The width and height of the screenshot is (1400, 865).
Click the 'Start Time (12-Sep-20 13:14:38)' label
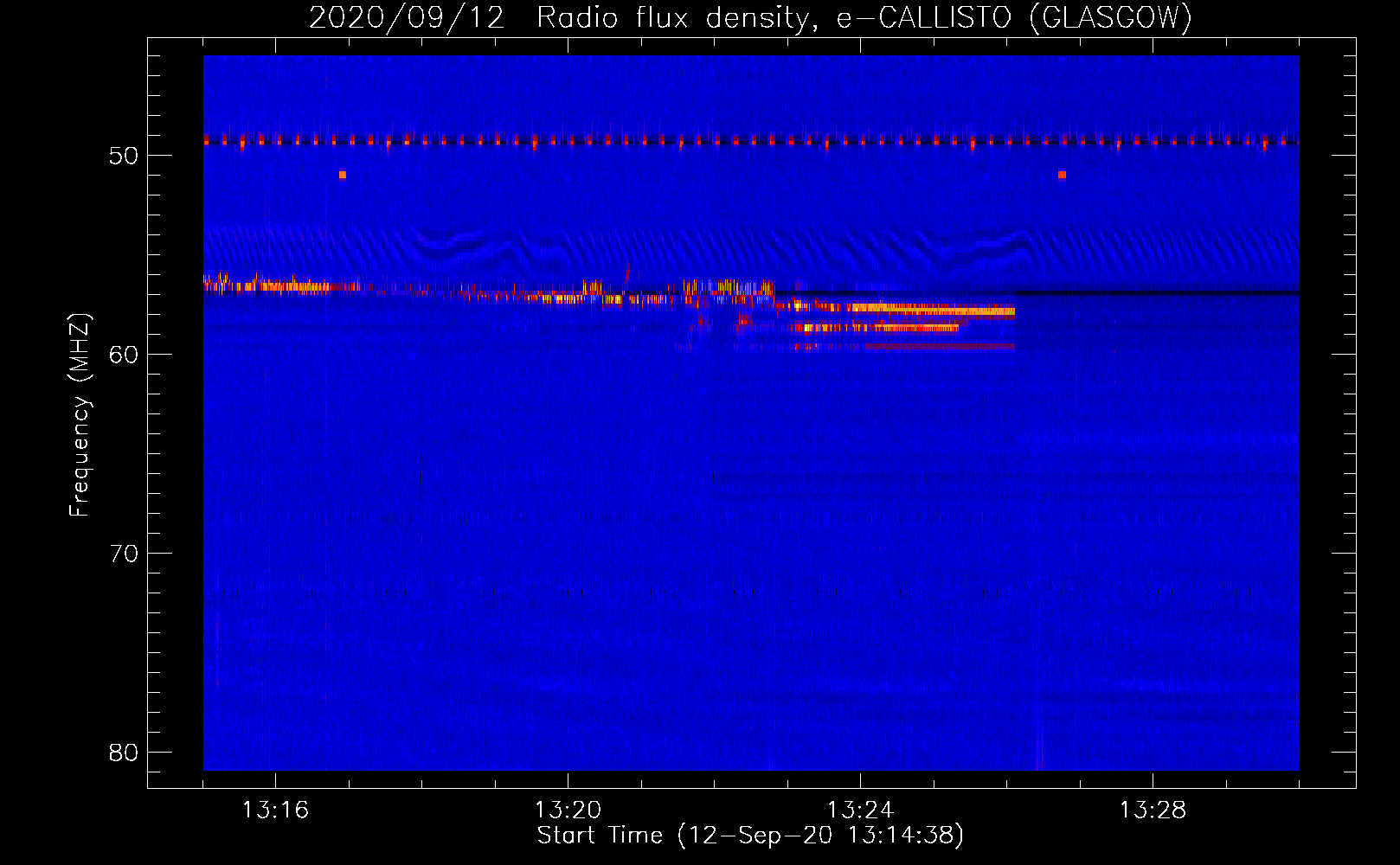(x=750, y=836)
